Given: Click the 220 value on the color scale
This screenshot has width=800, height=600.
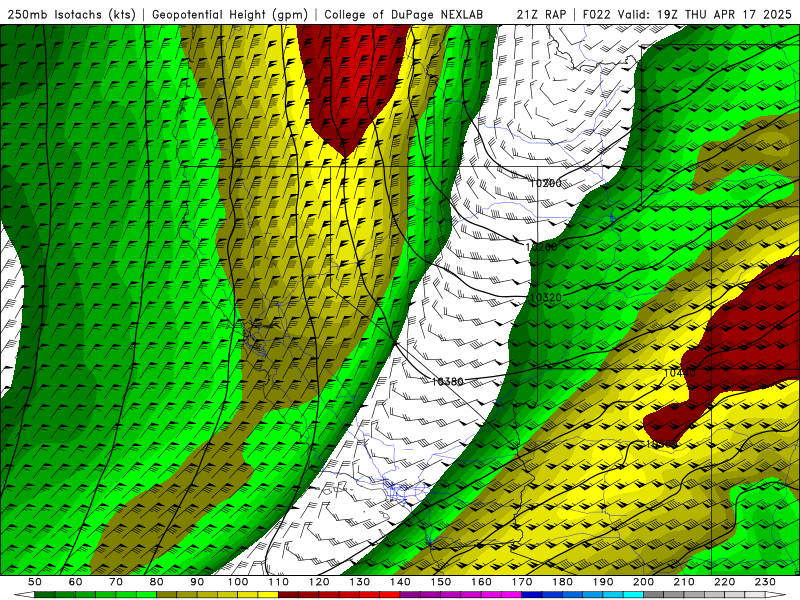Looking at the screenshot, I should (x=724, y=582).
